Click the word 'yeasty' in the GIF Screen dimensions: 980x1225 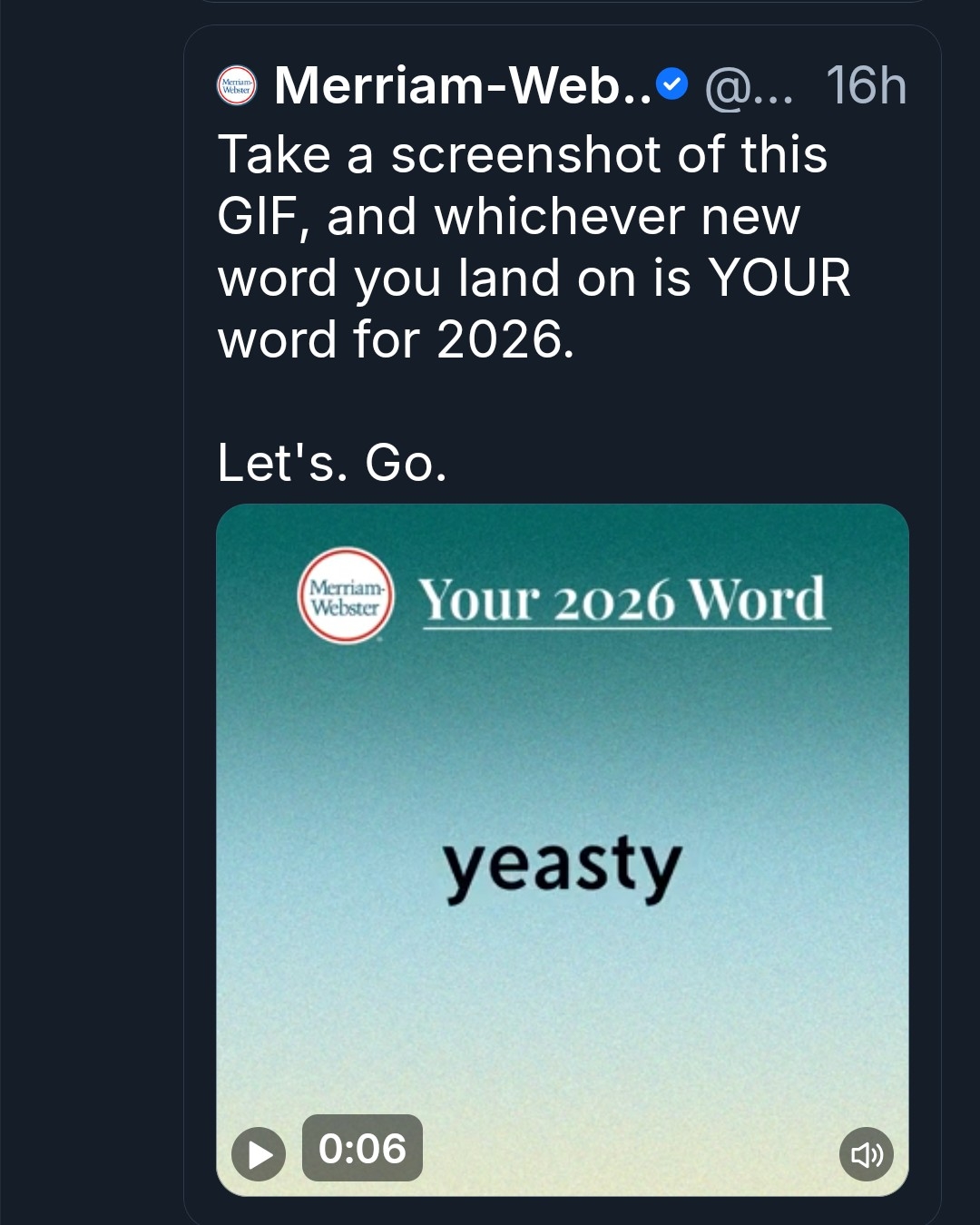coord(563,867)
